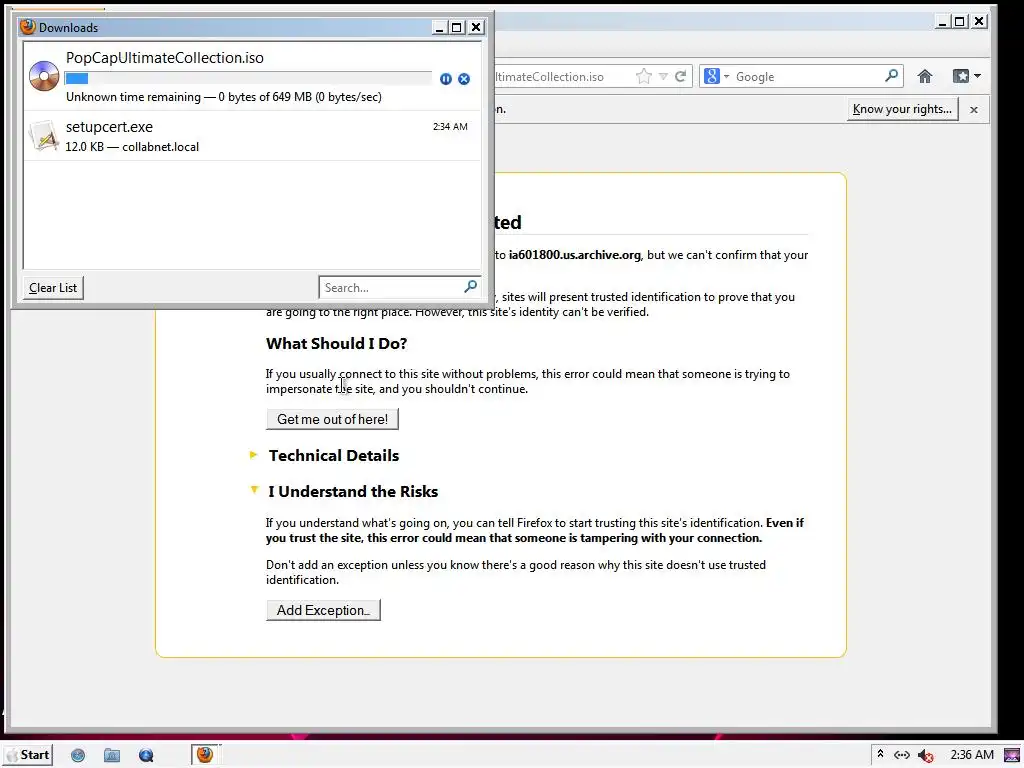Open the Google search engine selector
The height and width of the screenshot is (768, 1024).
pos(716,76)
